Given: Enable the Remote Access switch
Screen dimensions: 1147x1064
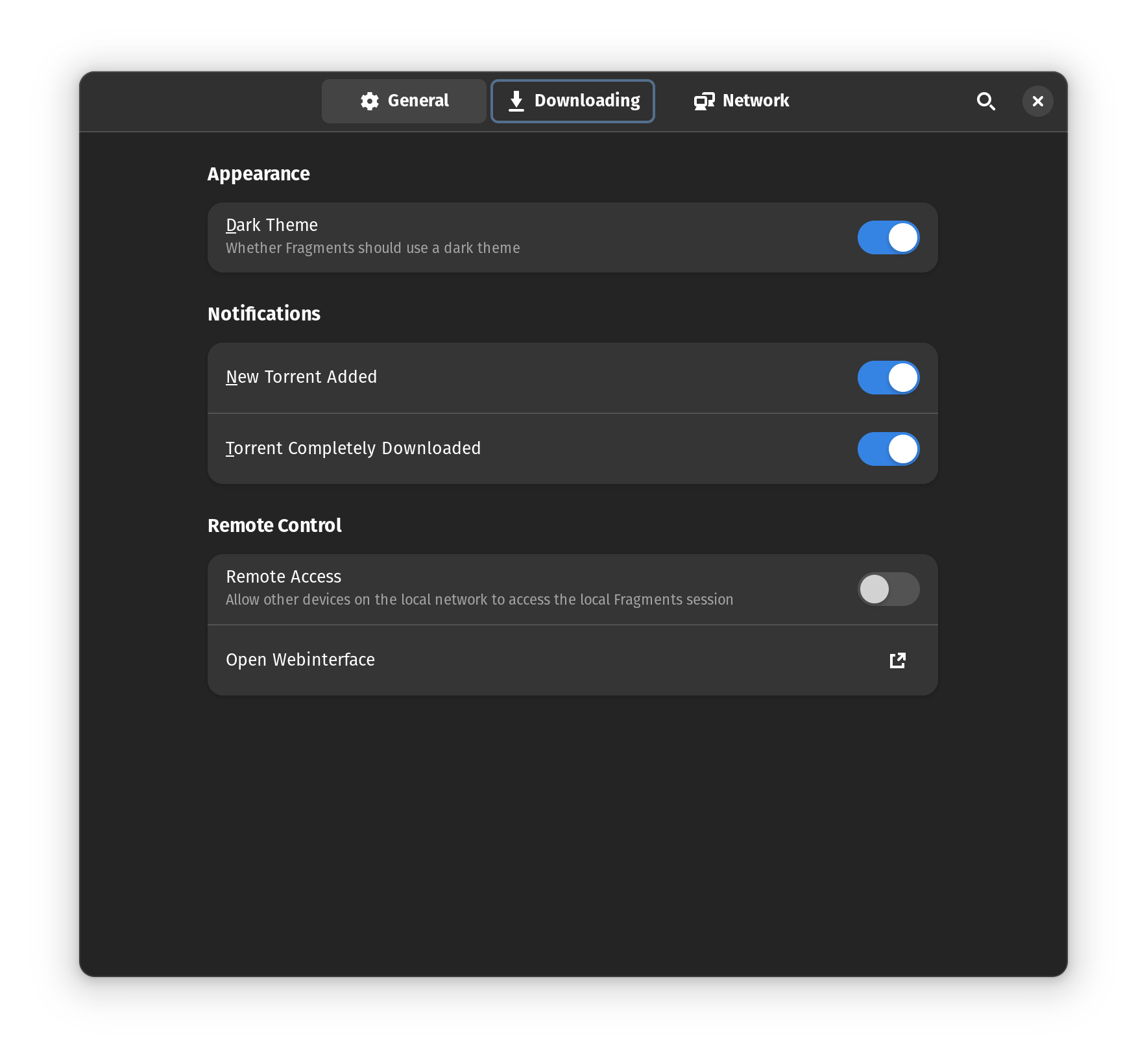Looking at the screenshot, I should [x=888, y=589].
